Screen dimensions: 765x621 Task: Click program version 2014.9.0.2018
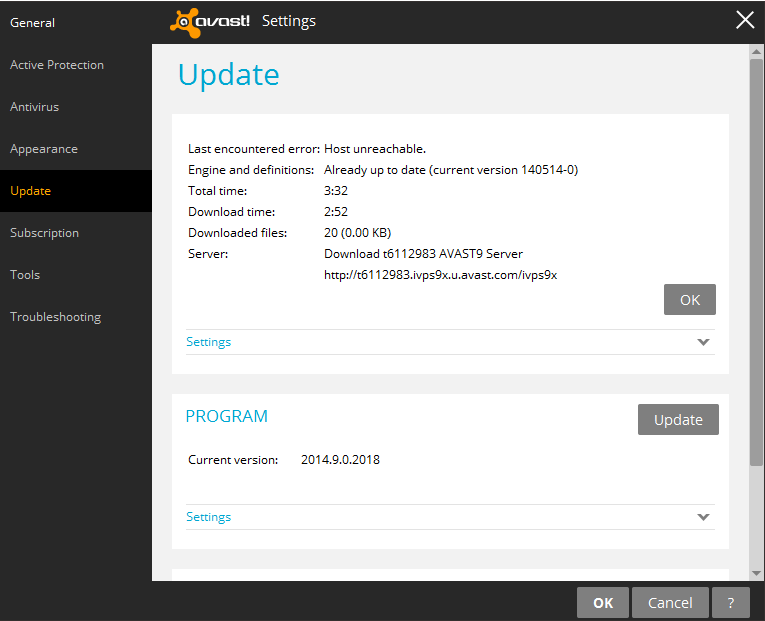340,460
